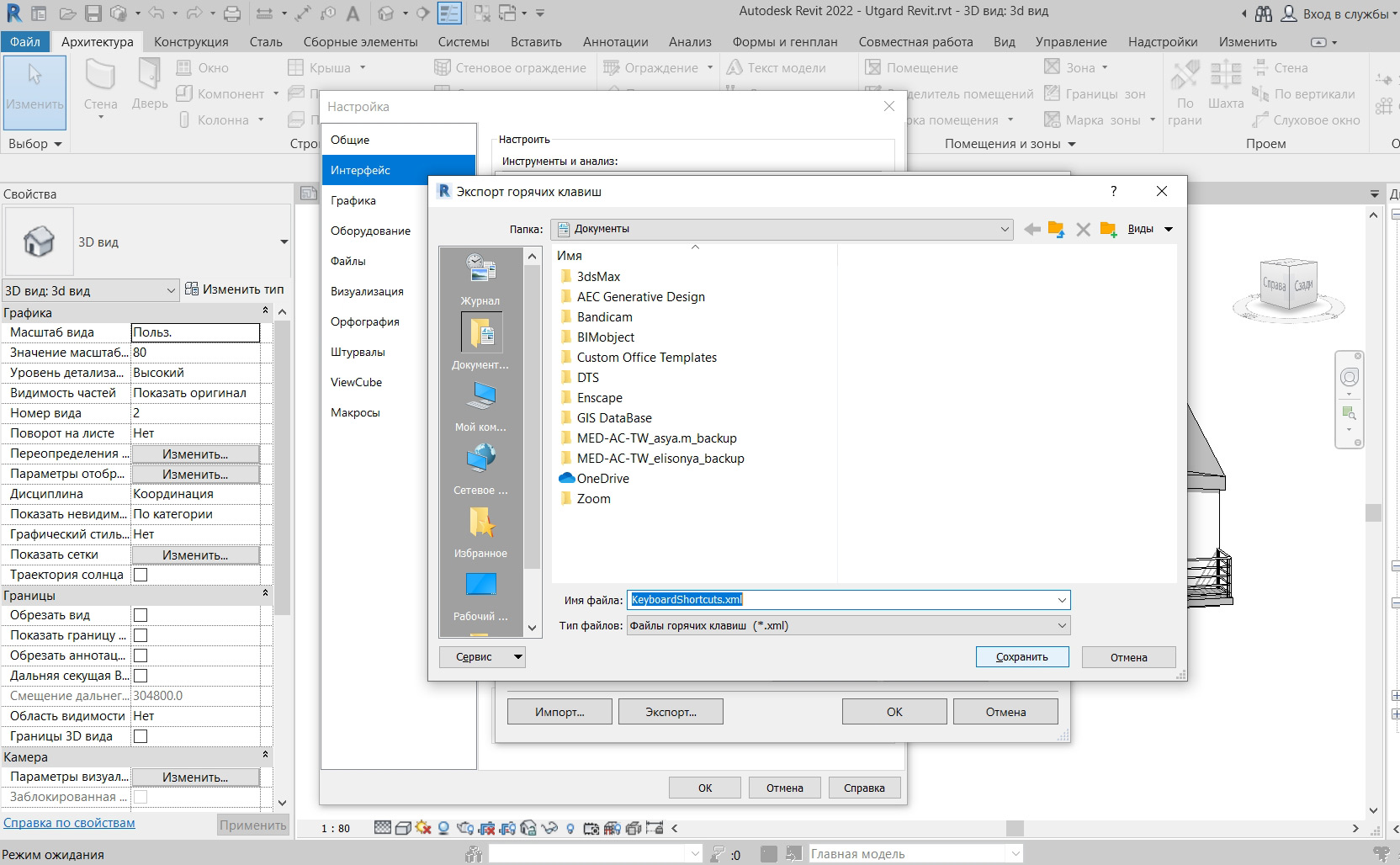Toggle the Показать границу checkbox

click(x=141, y=635)
